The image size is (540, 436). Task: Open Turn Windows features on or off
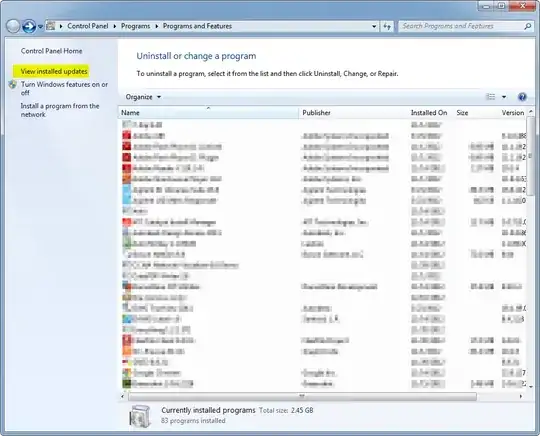(64, 89)
